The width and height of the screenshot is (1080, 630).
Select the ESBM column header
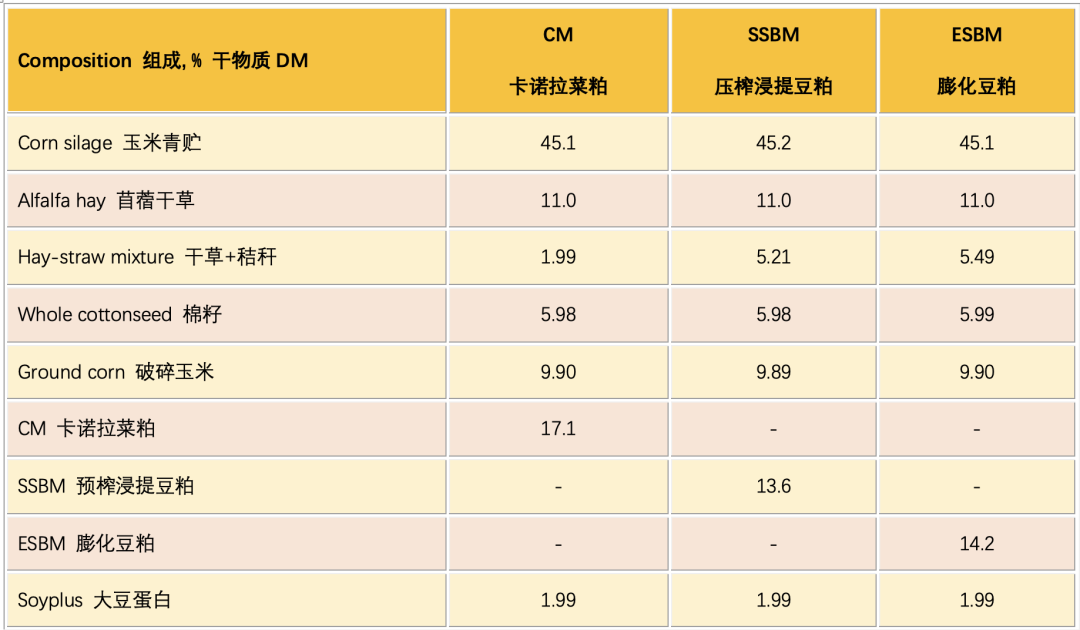(x=977, y=61)
